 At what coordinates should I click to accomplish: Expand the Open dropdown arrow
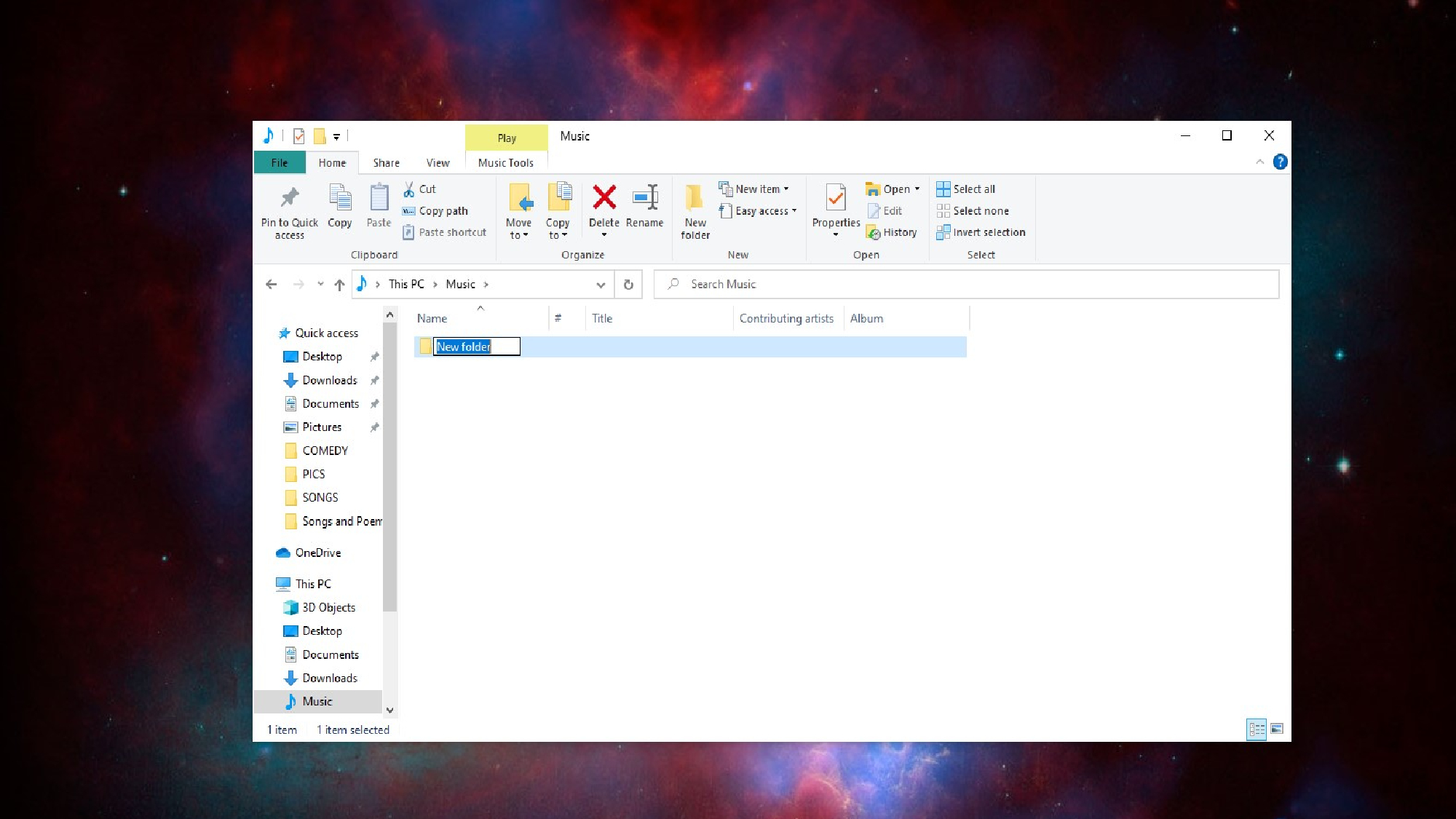(917, 189)
